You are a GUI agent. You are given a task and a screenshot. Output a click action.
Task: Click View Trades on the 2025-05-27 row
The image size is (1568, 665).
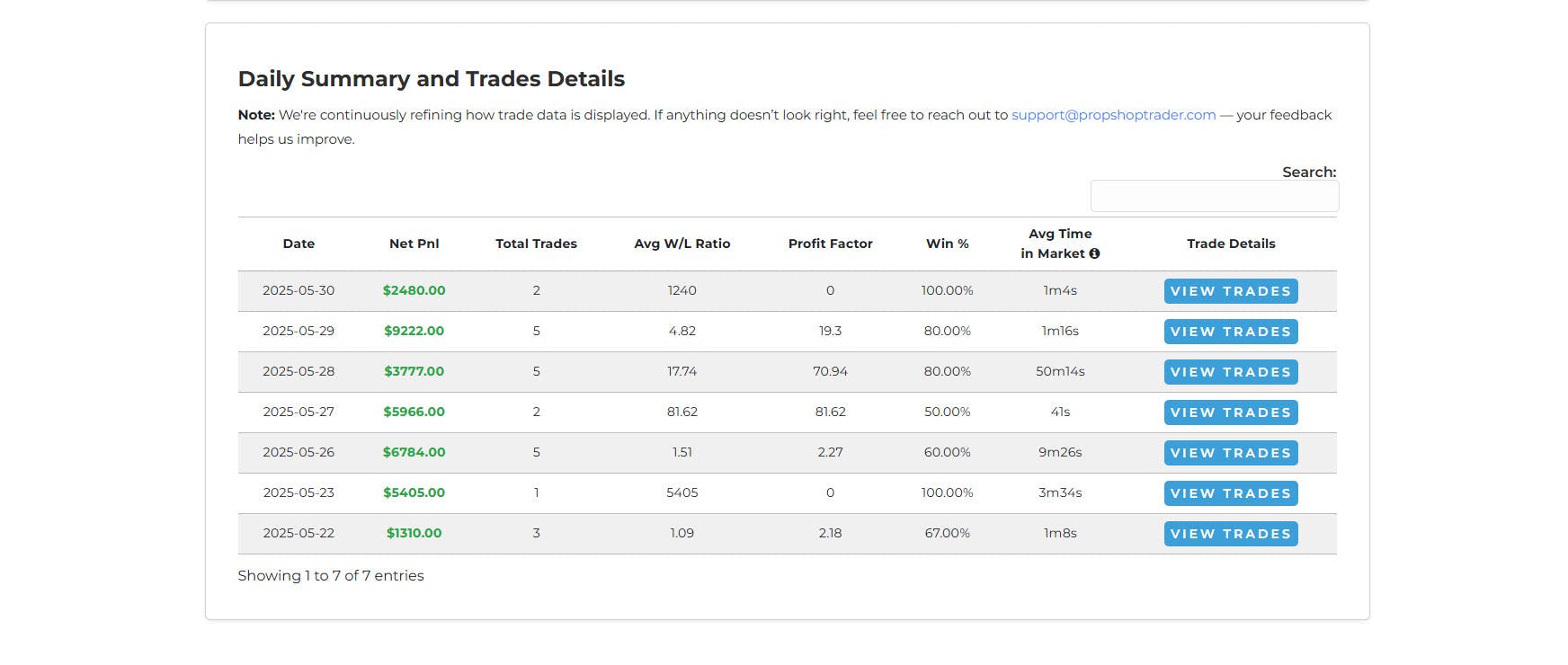1231,412
